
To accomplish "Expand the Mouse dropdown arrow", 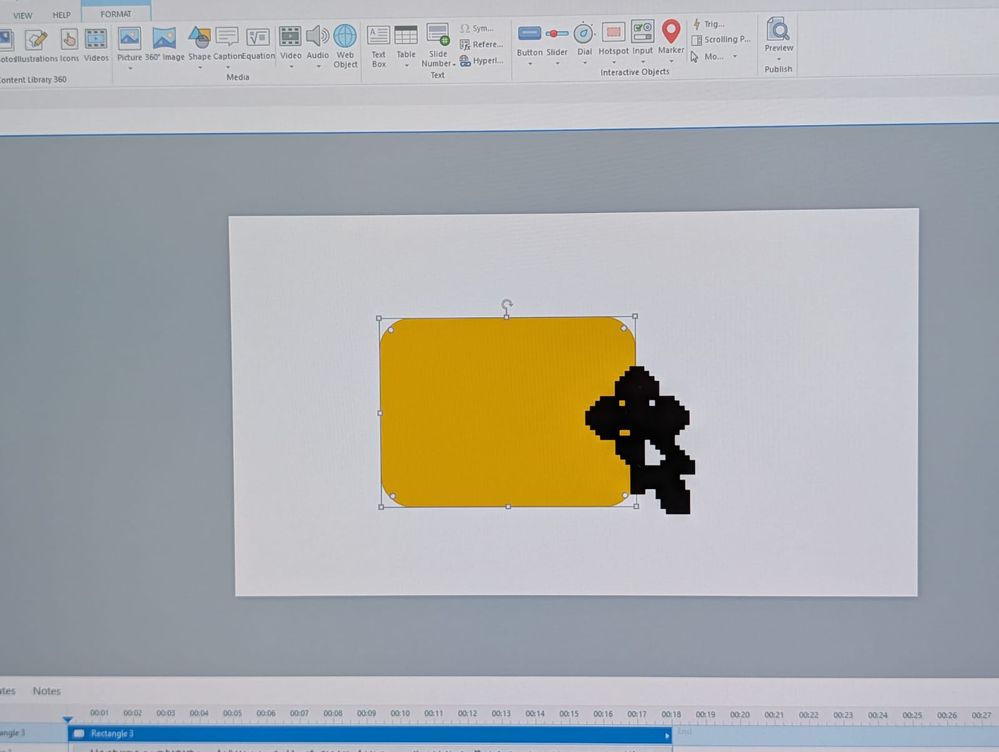I will (x=735, y=57).
